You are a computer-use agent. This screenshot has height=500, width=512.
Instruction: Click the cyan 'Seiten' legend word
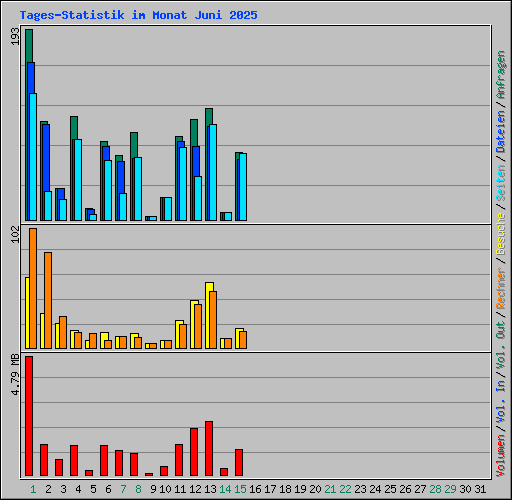(500, 183)
